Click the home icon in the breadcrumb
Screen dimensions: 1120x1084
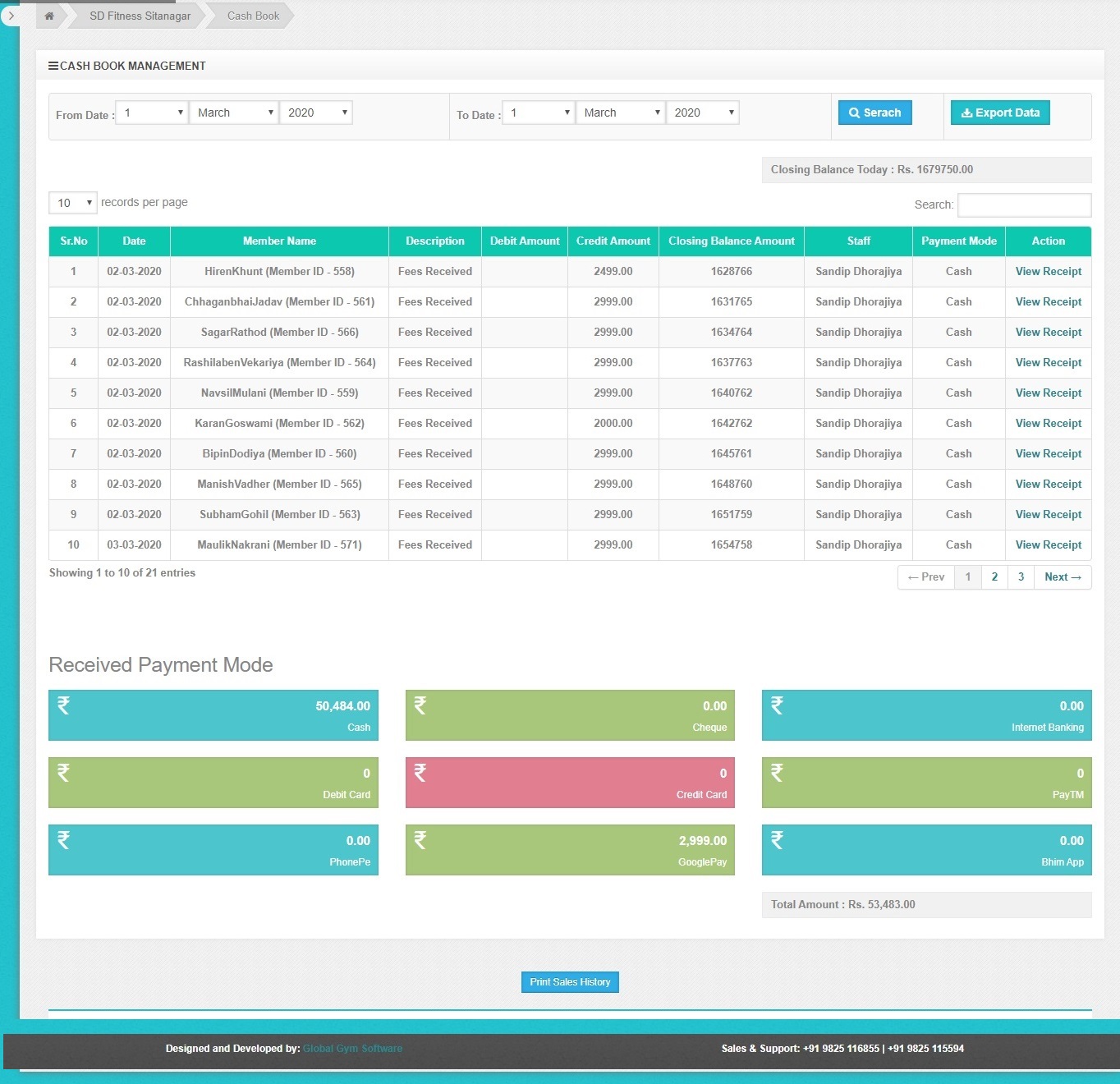click(49, 16)
